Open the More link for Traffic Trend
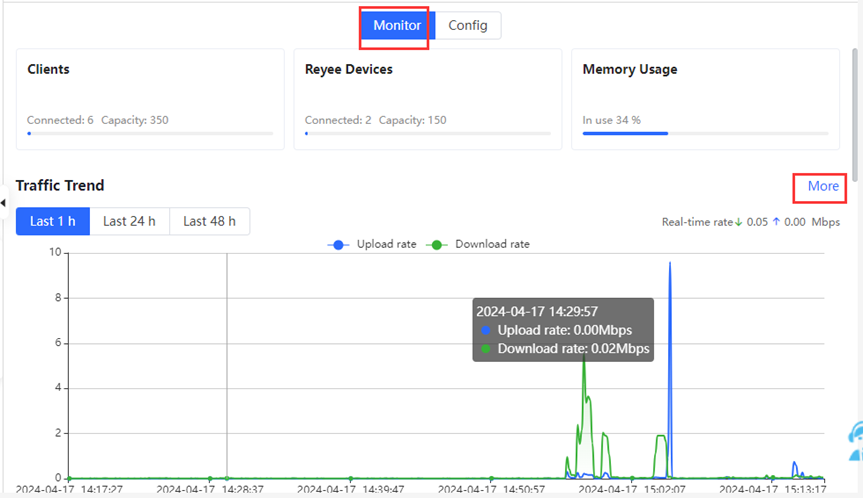This screenshot has width=863, height=498. pyautogui.click(x=823, y=186)
